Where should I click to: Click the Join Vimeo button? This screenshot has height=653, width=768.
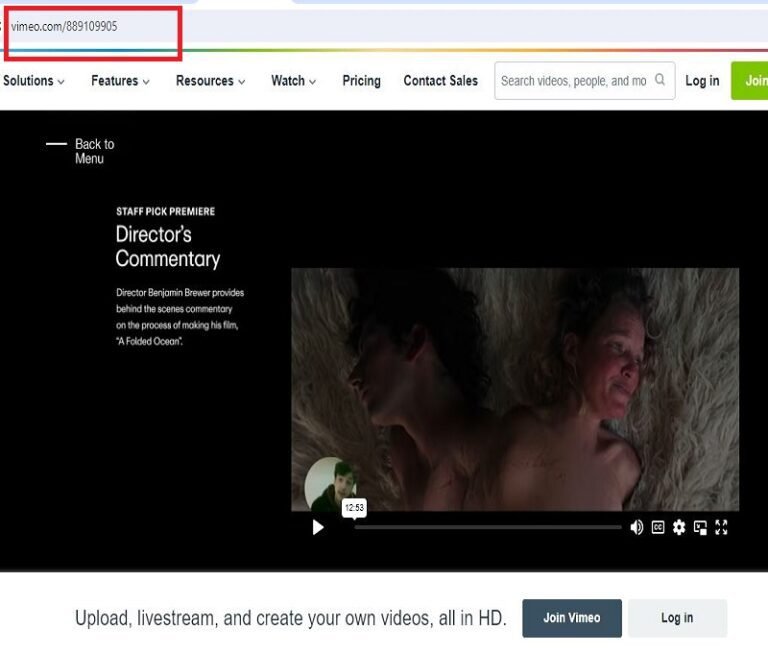572,618
